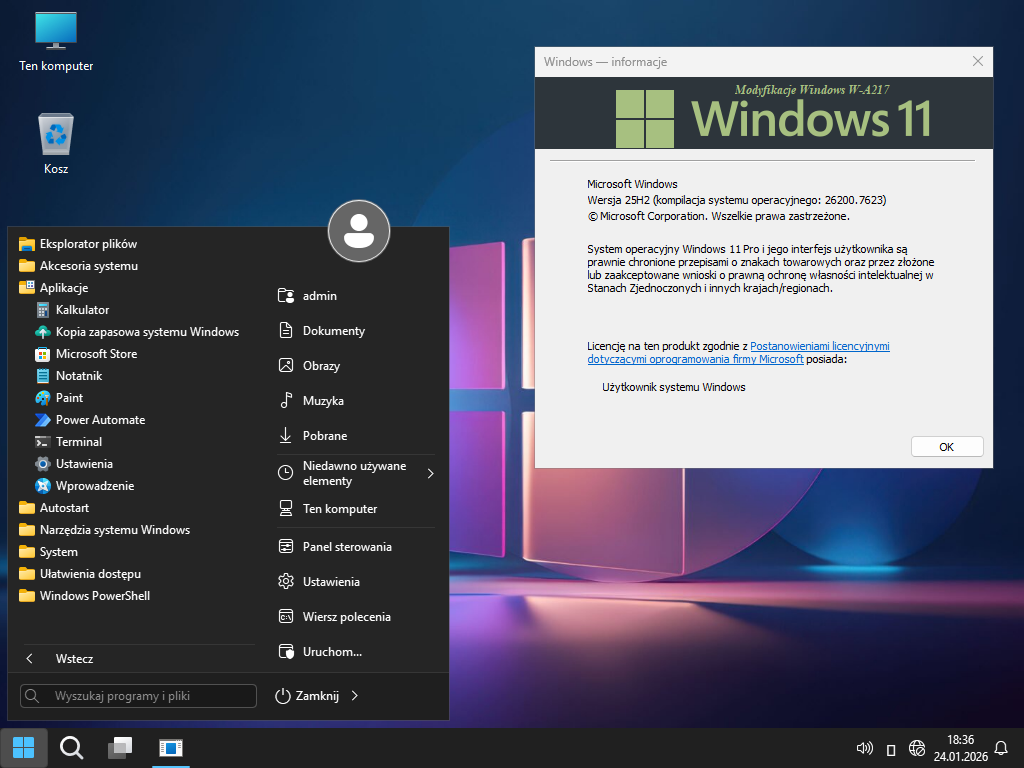This screenshot has height=768, width=1024.
Task: Open Panel sterowania from the right pane
Action: pyautogui.click(x=346, y=547)
